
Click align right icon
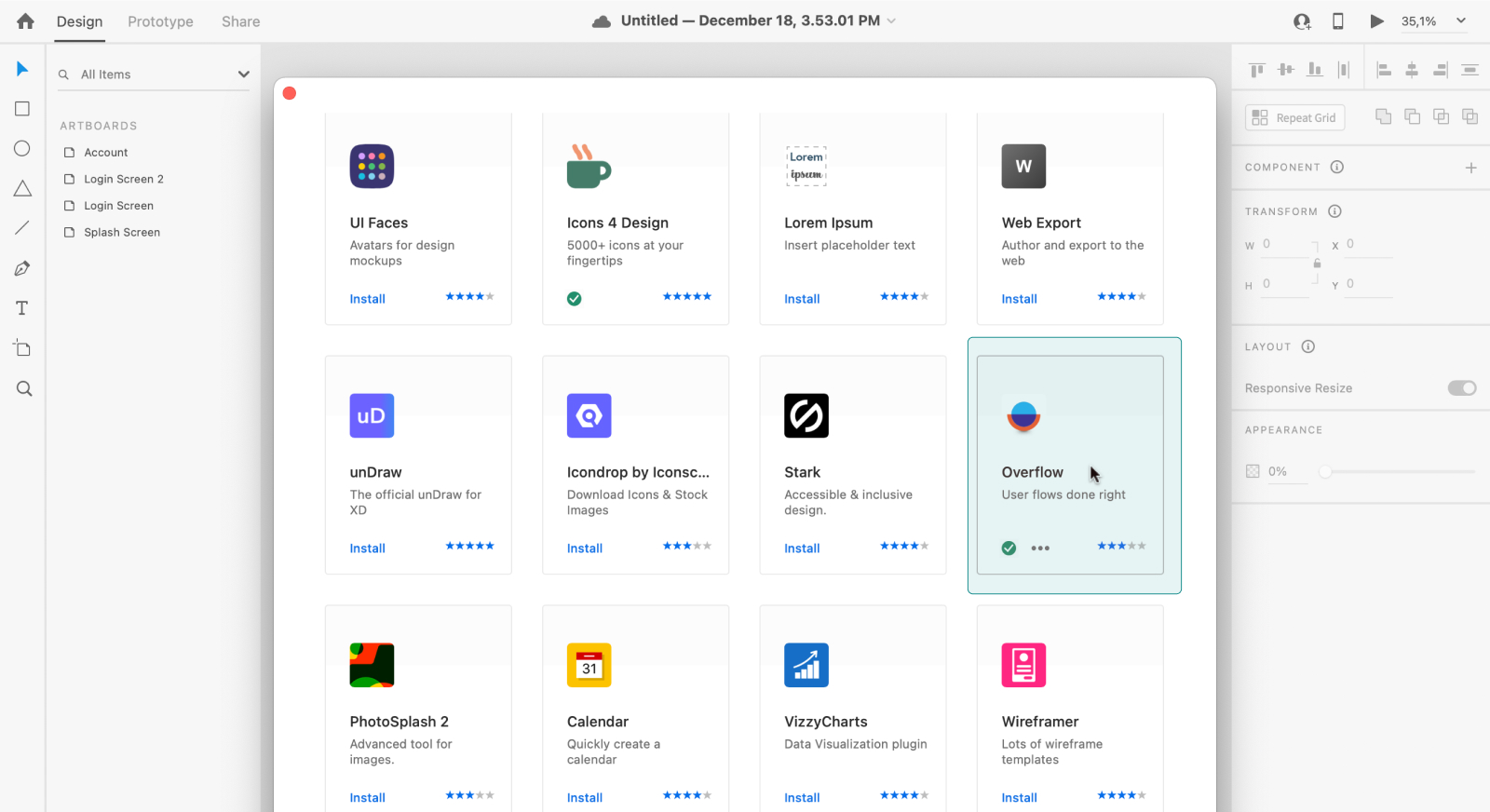[x=1441, y=70]
